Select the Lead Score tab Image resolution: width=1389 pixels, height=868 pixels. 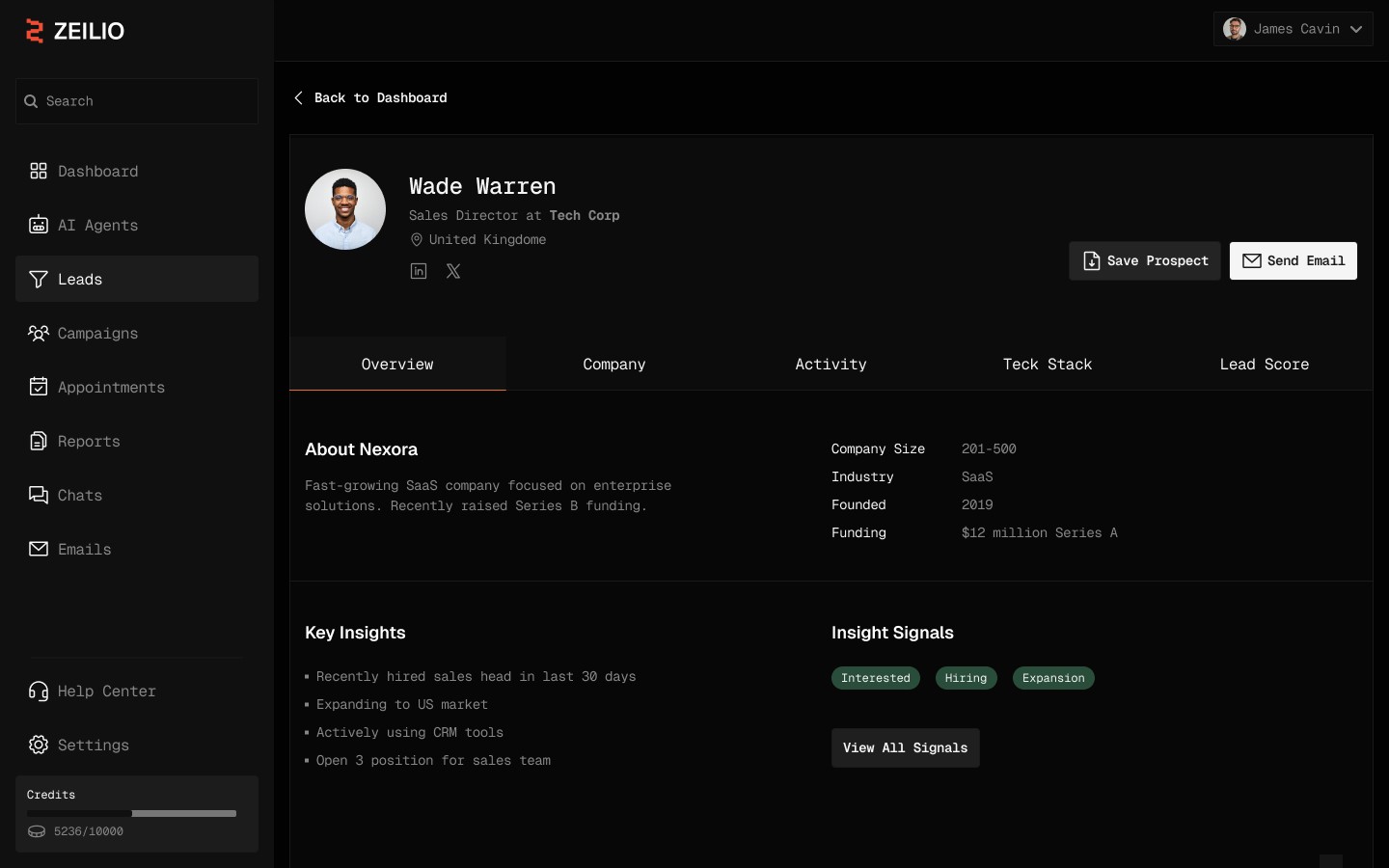pos(1265,364)
